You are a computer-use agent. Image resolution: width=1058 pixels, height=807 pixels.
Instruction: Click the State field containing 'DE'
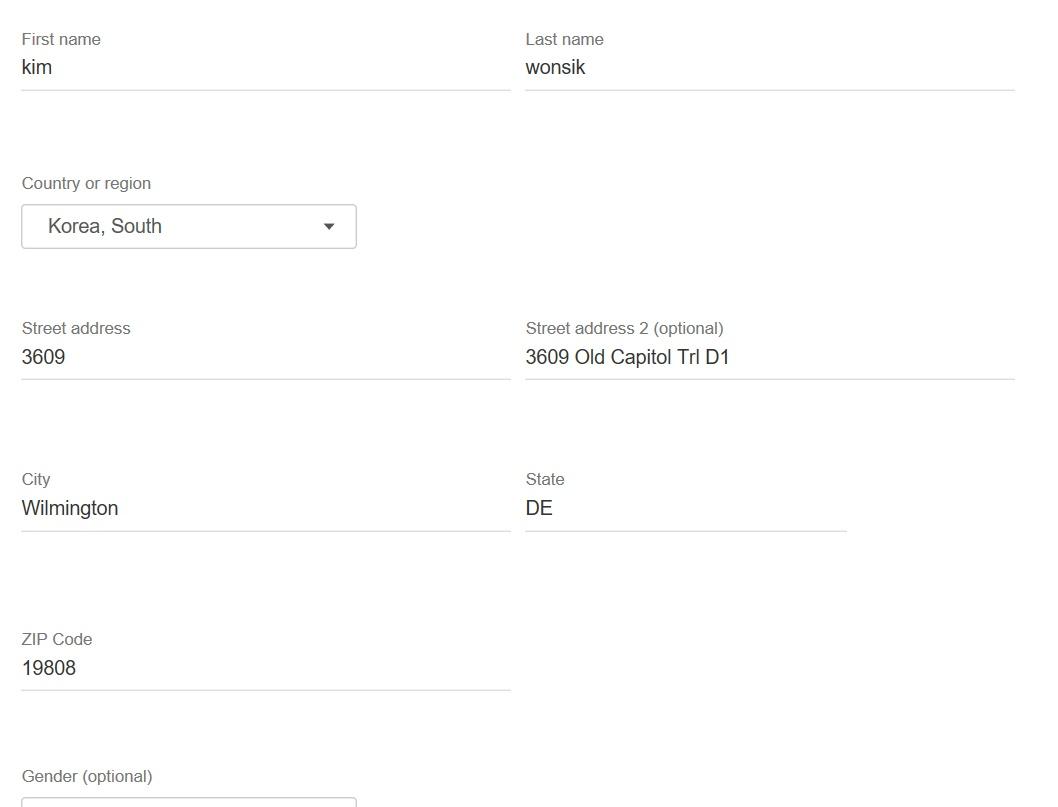(x=685, y=508)
